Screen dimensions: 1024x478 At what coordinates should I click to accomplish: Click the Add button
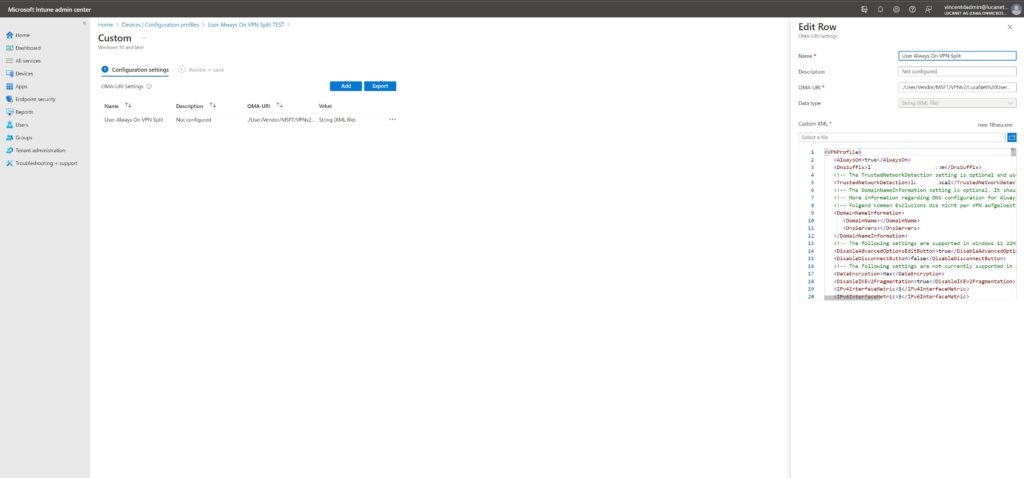tap(346, 86)
